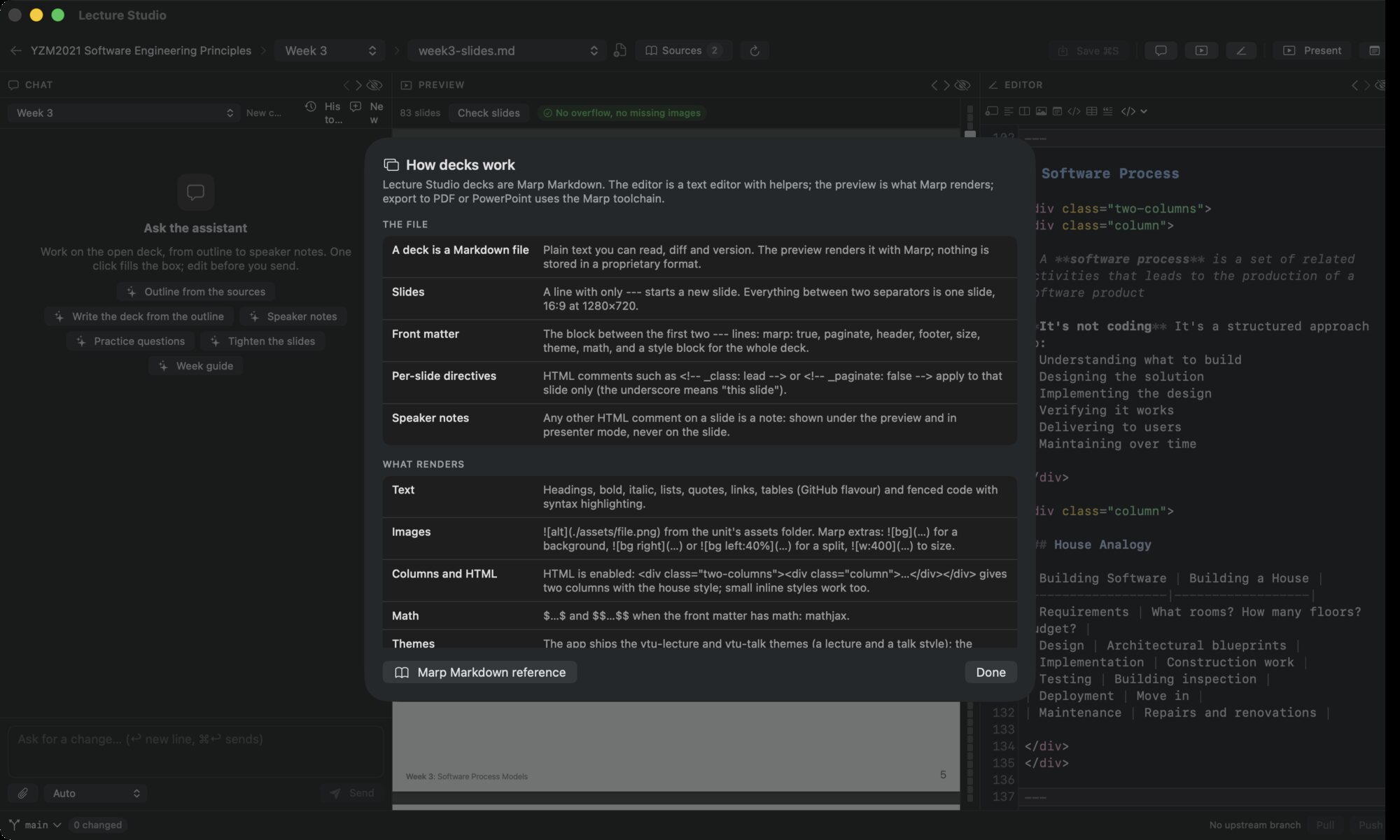Hide the Preview panel with its eye icon
The image size is (1400, 840).
pyautogui.click(x=962, y=85)
